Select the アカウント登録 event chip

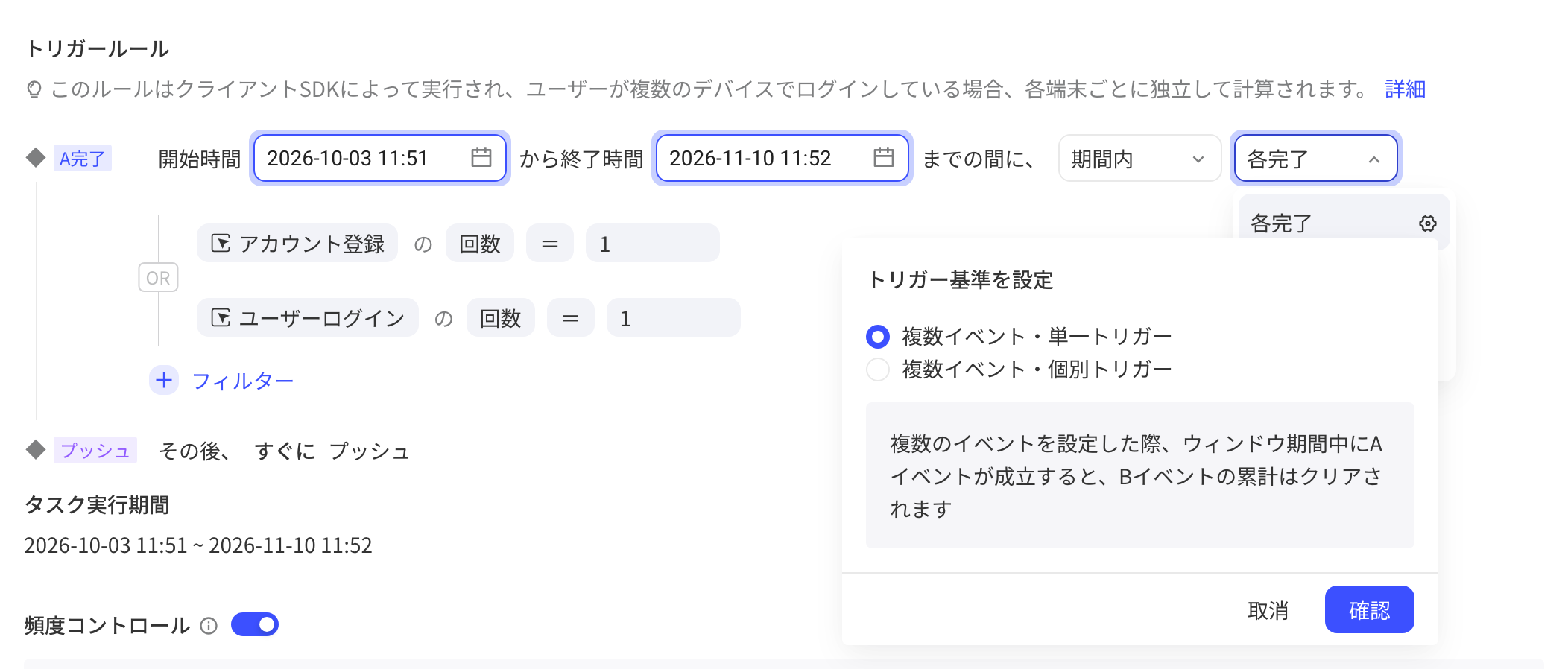297,243
